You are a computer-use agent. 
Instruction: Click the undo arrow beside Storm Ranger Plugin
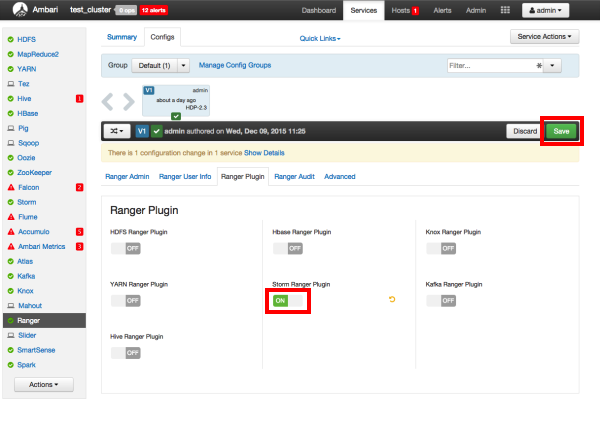coord(392,299)
